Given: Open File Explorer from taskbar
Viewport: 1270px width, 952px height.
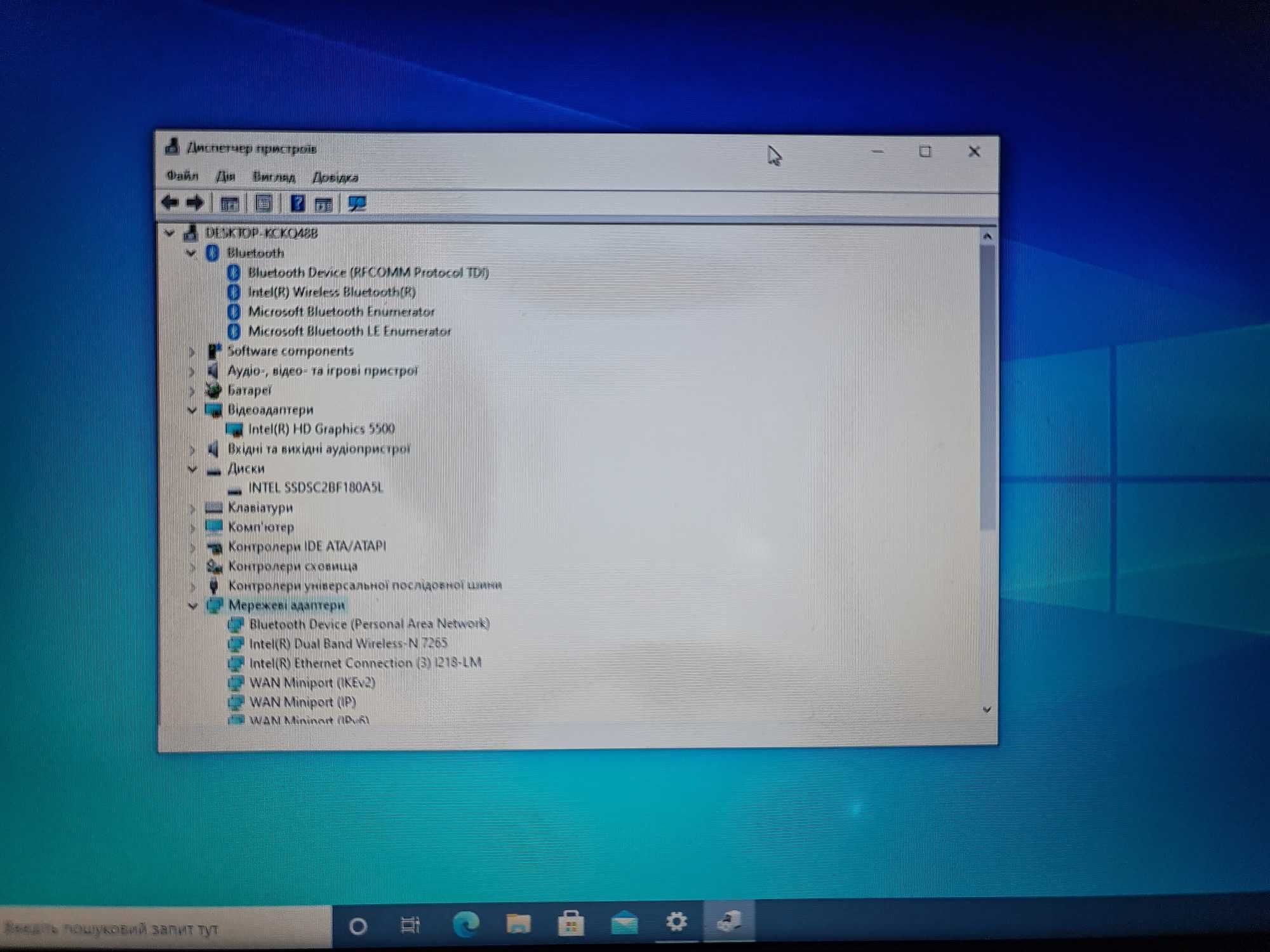Looking at the screenshot, I should pos(518,923).
